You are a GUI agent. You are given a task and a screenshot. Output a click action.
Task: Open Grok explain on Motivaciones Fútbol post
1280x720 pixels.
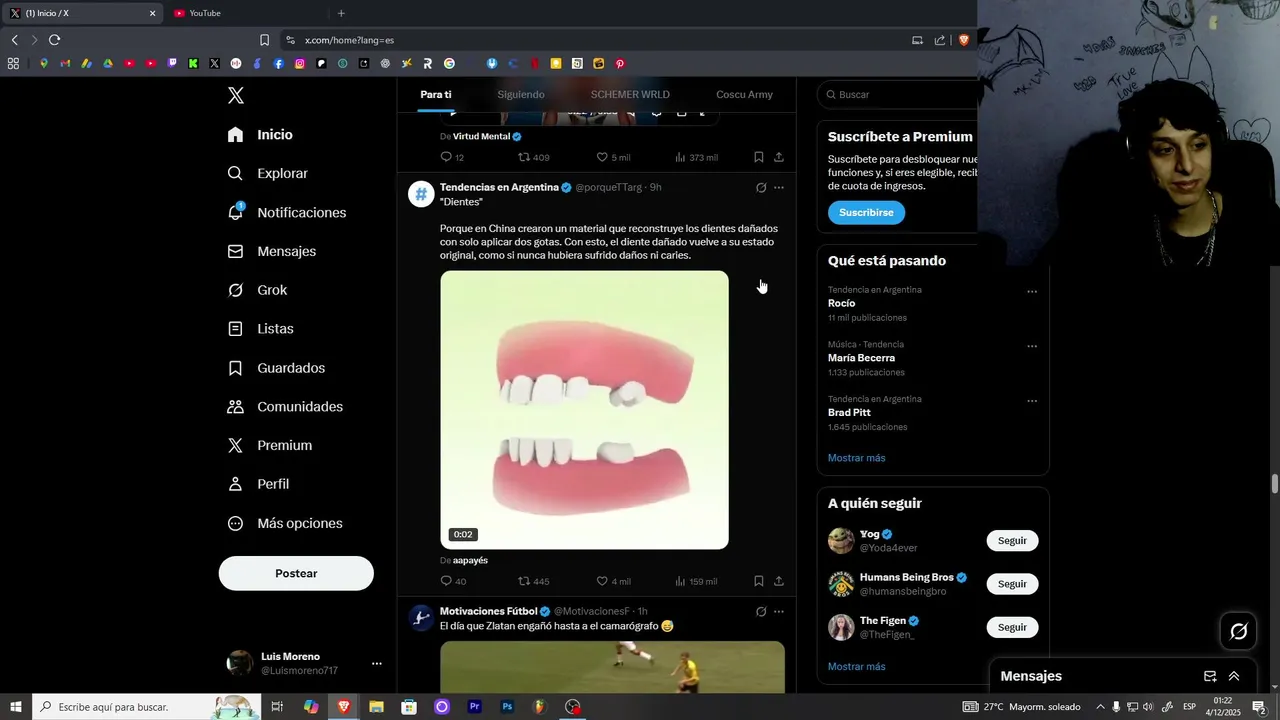761,612
